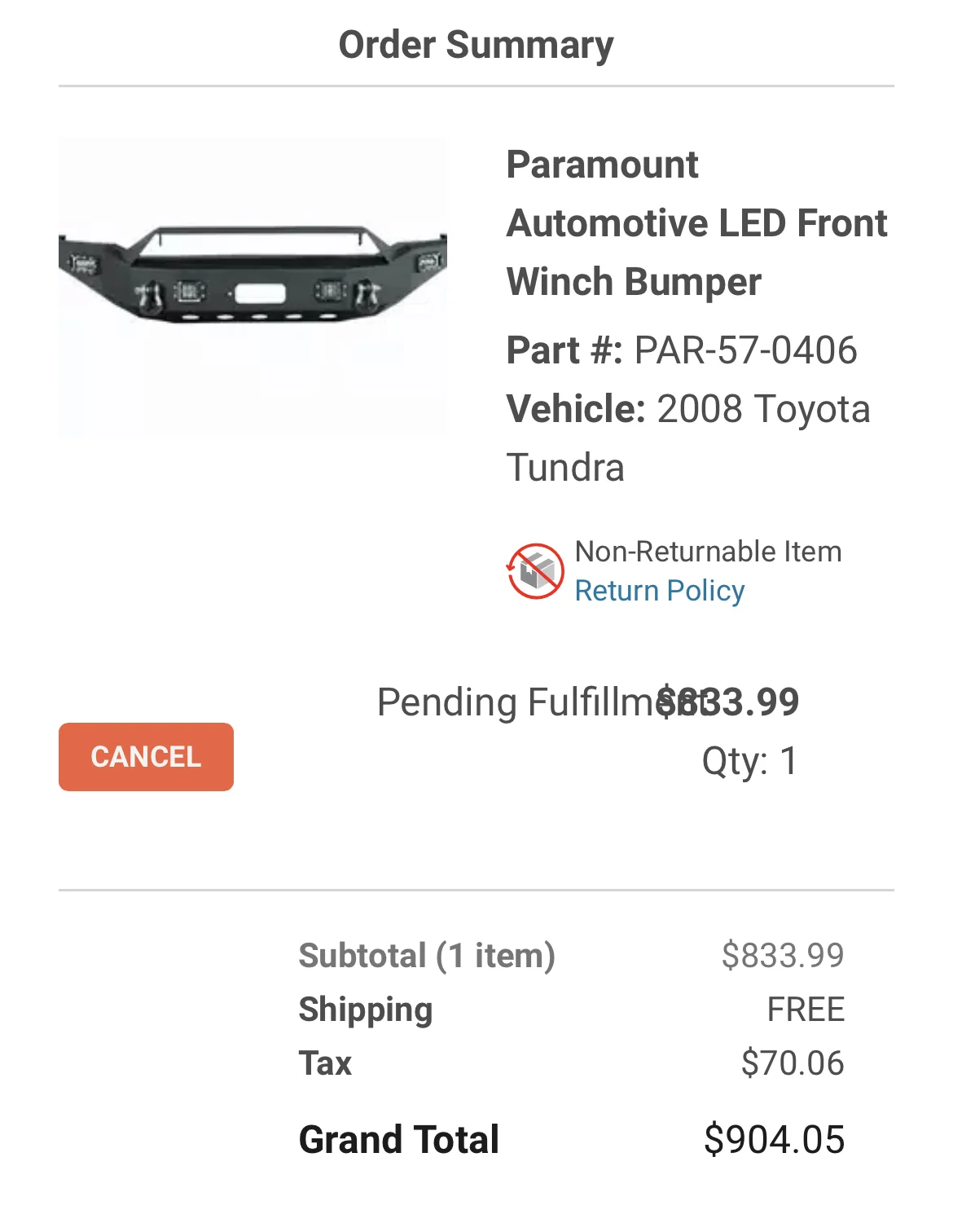Open the winch bumper product image

[x=253, y=287]
